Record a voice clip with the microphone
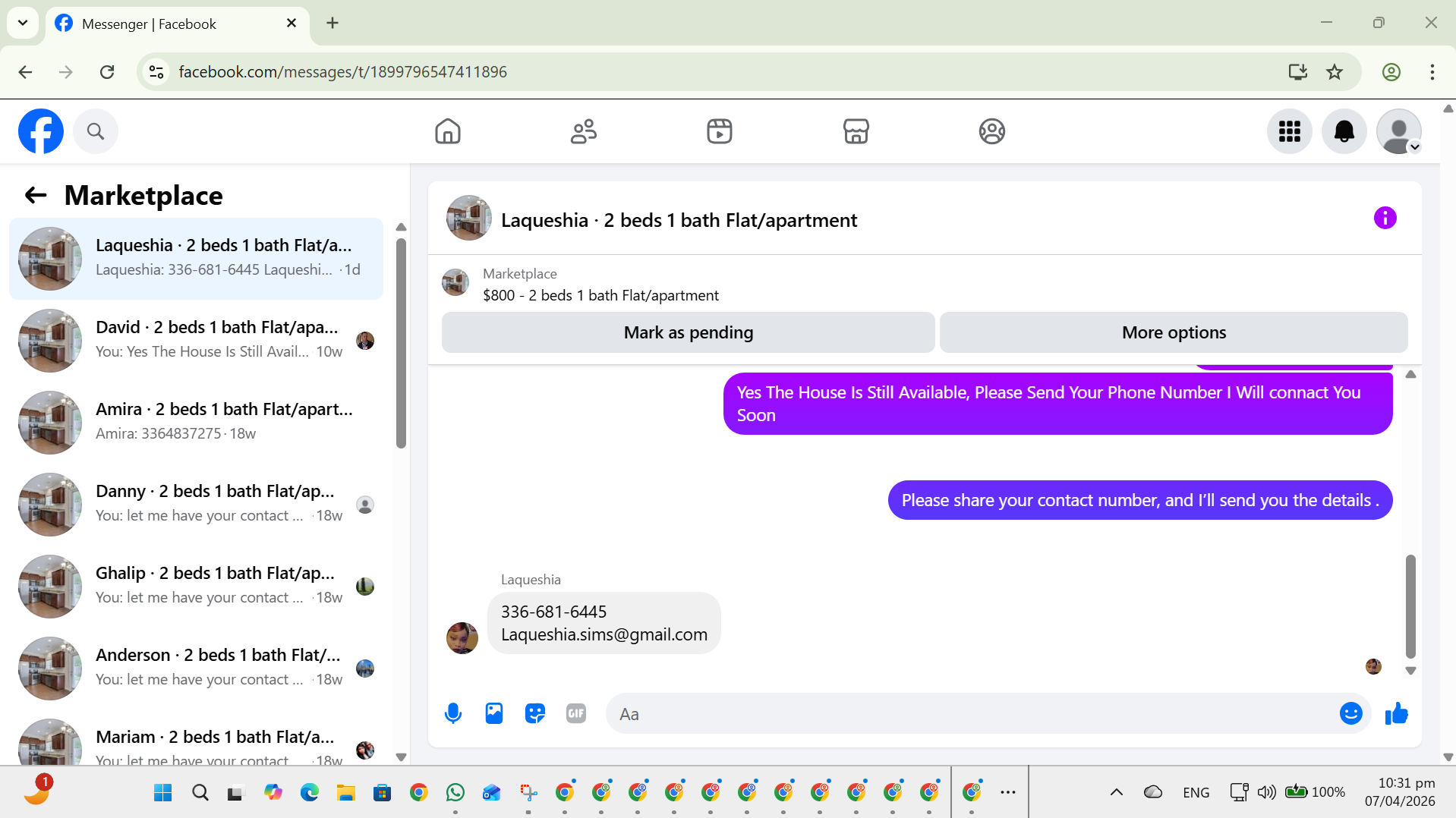The width and height of the screenshot is (1456, 818). pyautogui.click(x=453, y=713)
